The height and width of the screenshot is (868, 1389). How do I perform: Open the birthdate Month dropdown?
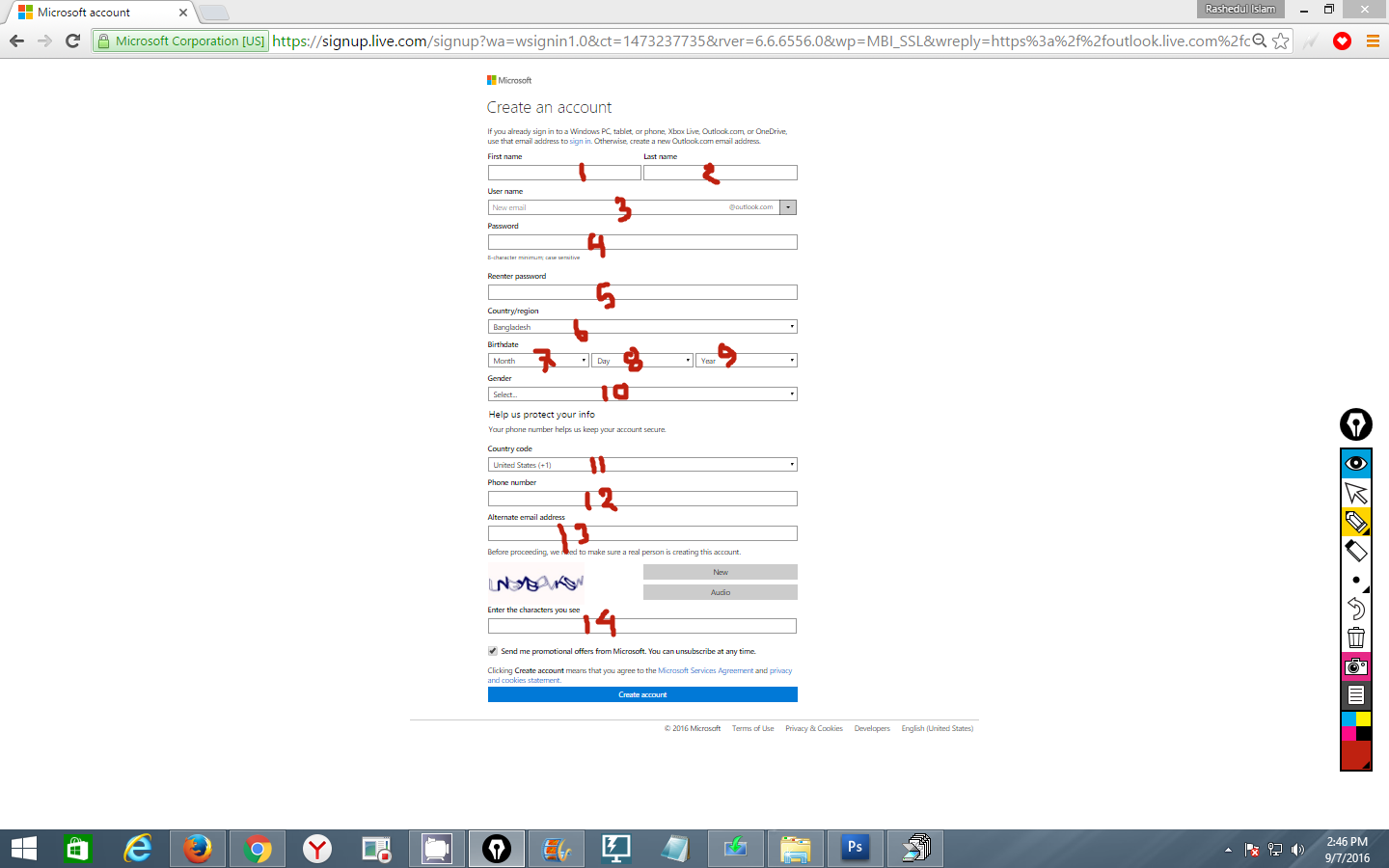[x=538, y=361]
